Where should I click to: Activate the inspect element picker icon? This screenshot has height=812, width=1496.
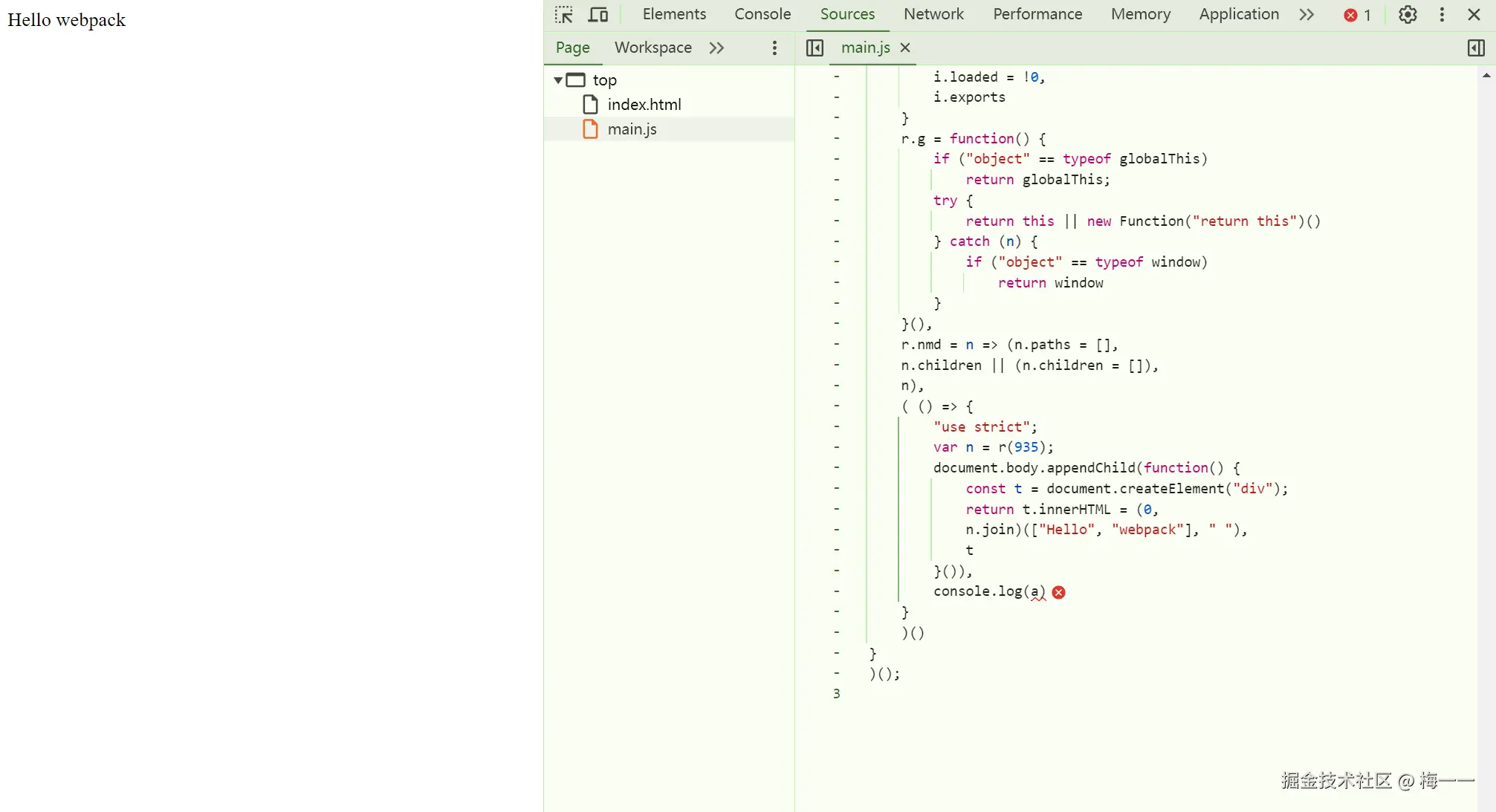point(564,15)
